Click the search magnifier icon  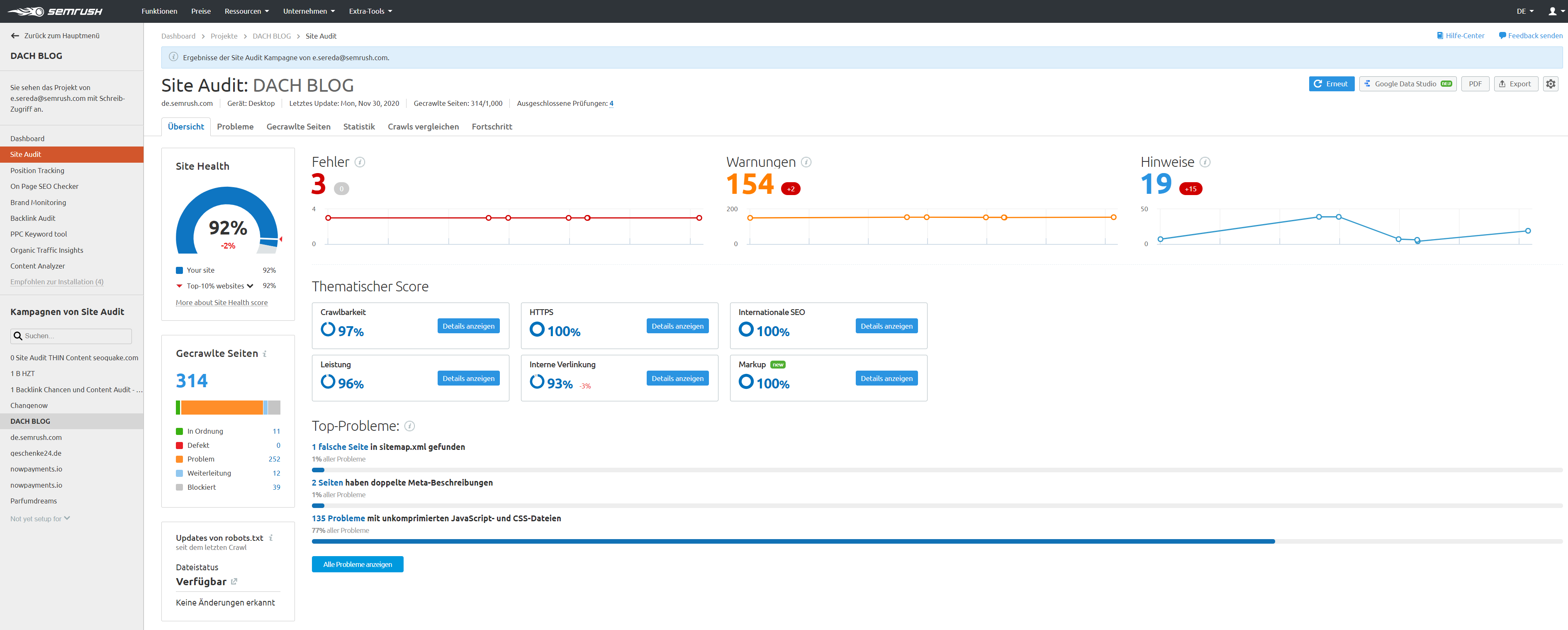point(18,336)
